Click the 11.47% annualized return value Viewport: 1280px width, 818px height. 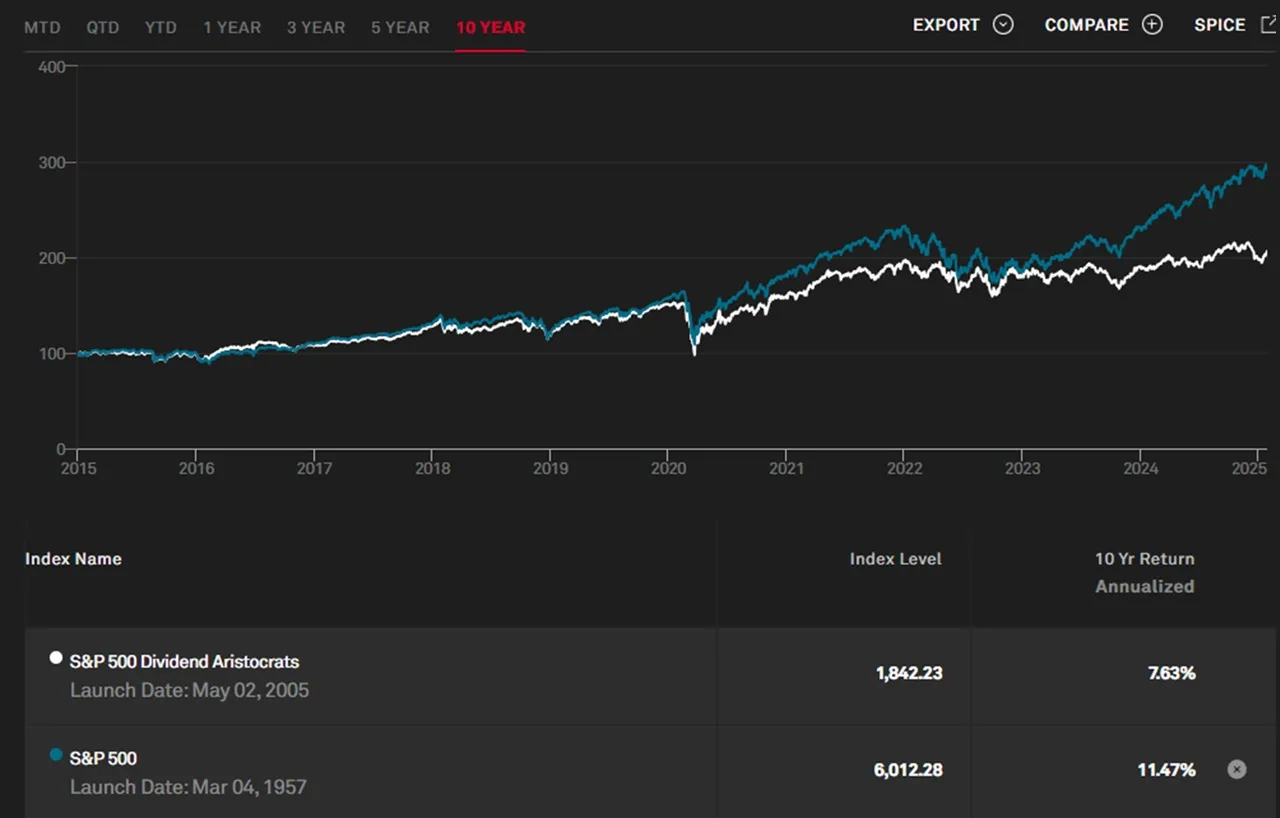tap(1168, 770)
